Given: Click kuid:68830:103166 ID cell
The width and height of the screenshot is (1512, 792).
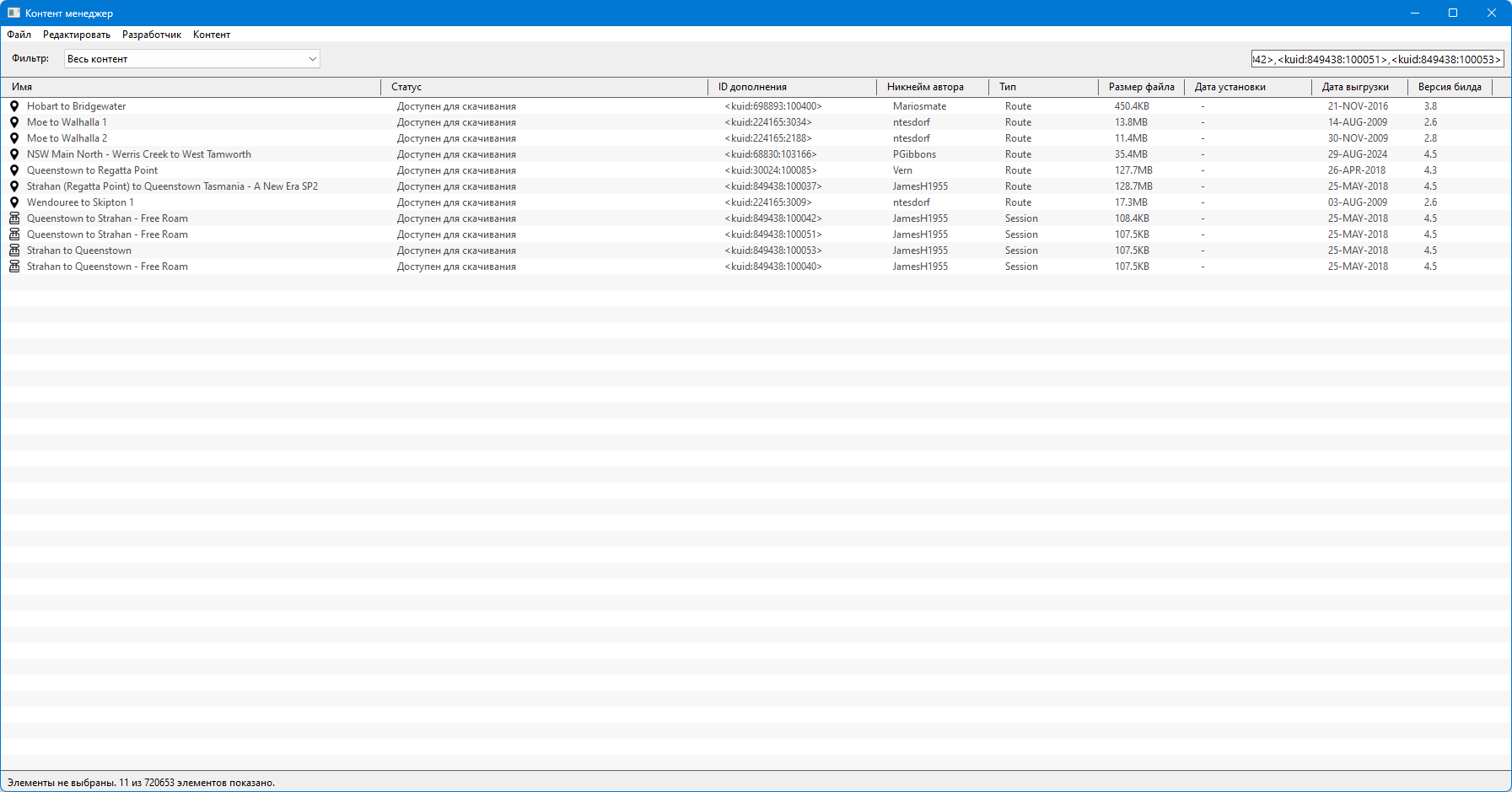Looking at the screenshot, I should click(771, 154).
